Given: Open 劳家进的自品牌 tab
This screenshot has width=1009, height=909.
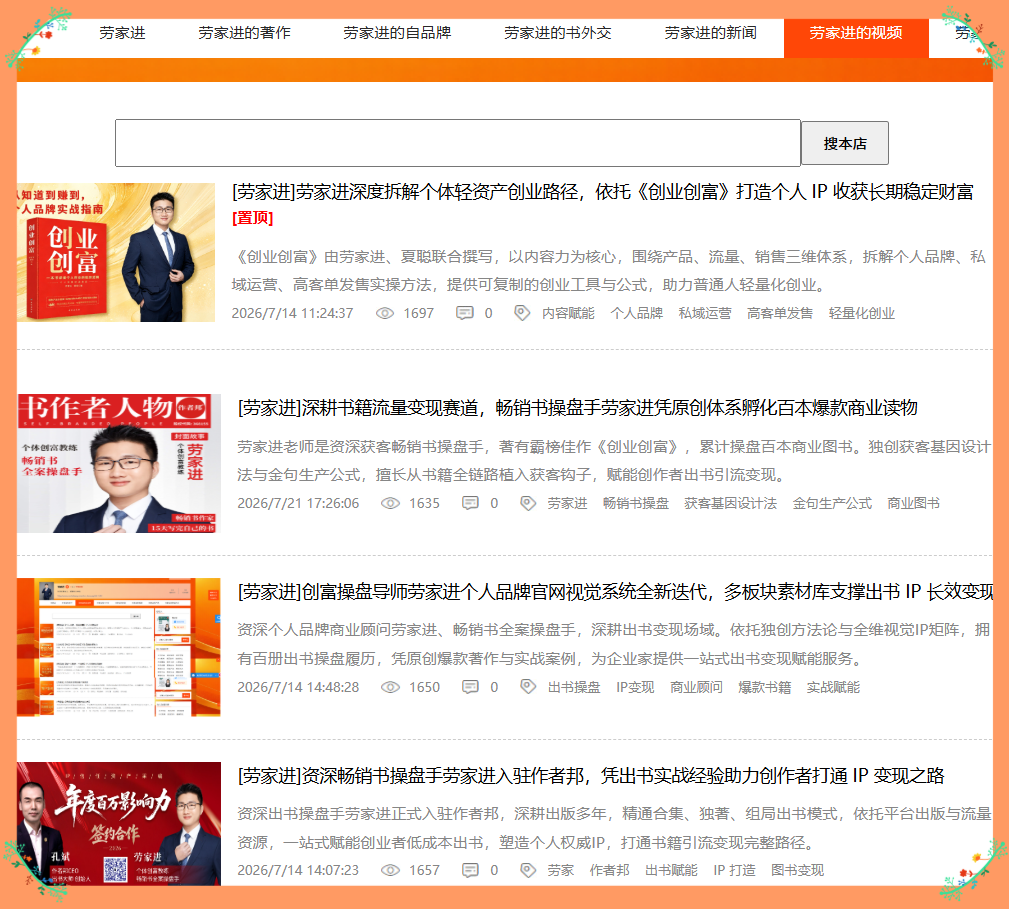Looking at the screenshot, I should coord(396,33).
